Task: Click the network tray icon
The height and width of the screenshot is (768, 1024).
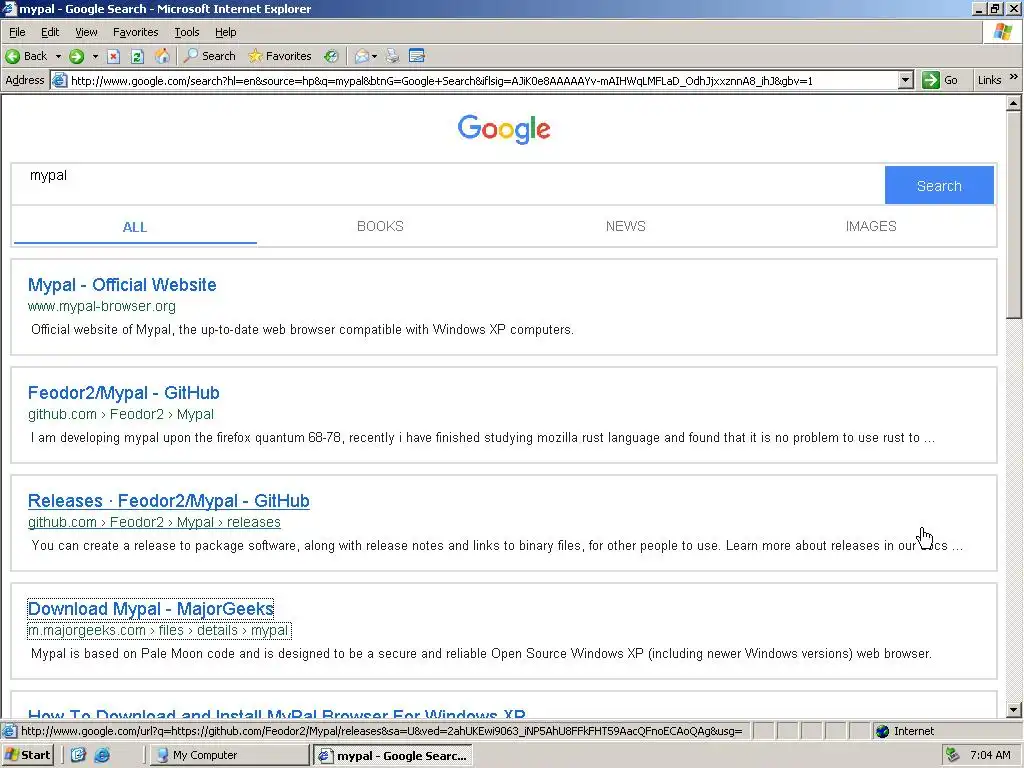Action: point(953,755)
